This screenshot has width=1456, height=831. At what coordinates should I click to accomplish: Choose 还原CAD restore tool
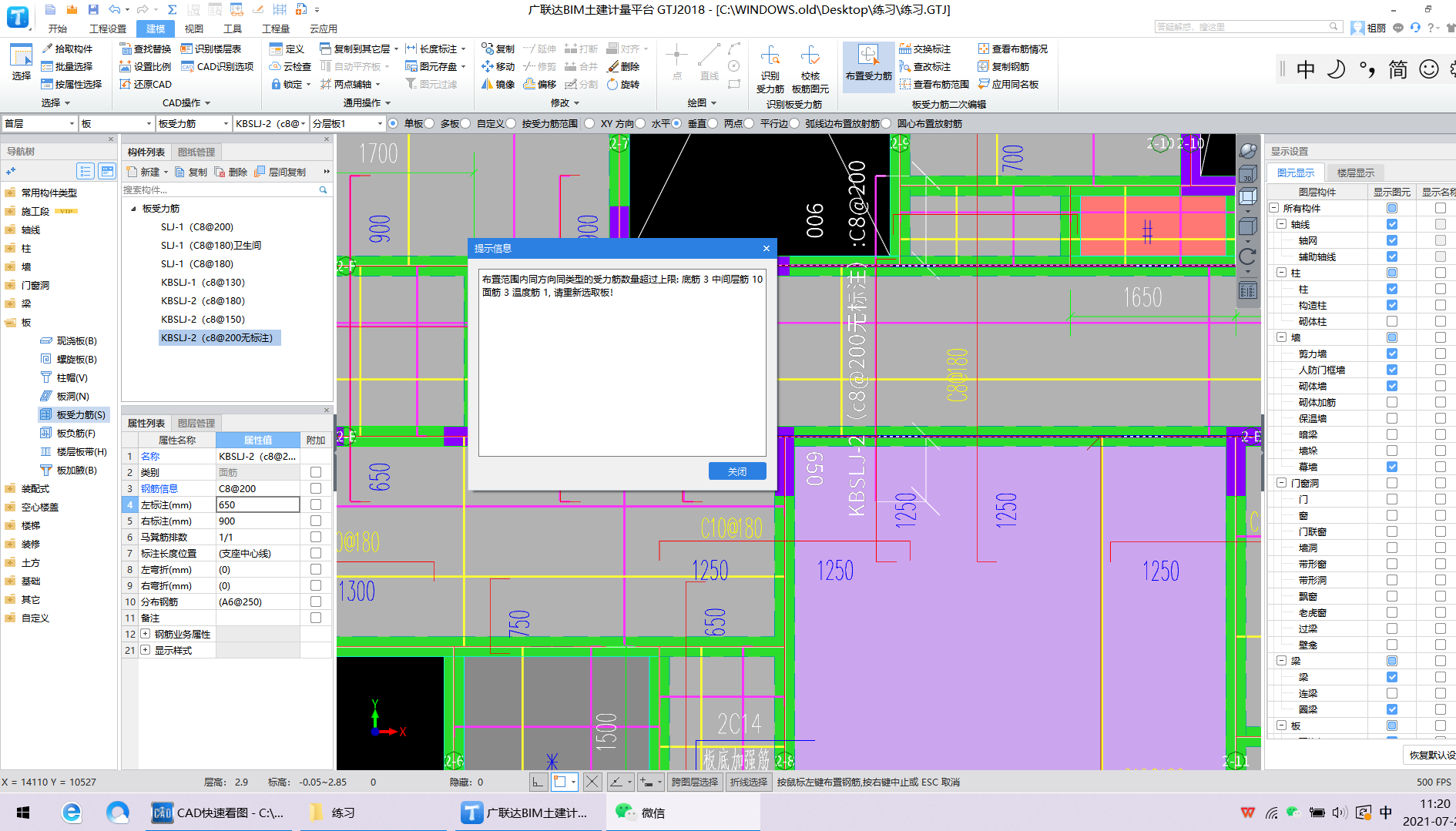tap(145, 84)
